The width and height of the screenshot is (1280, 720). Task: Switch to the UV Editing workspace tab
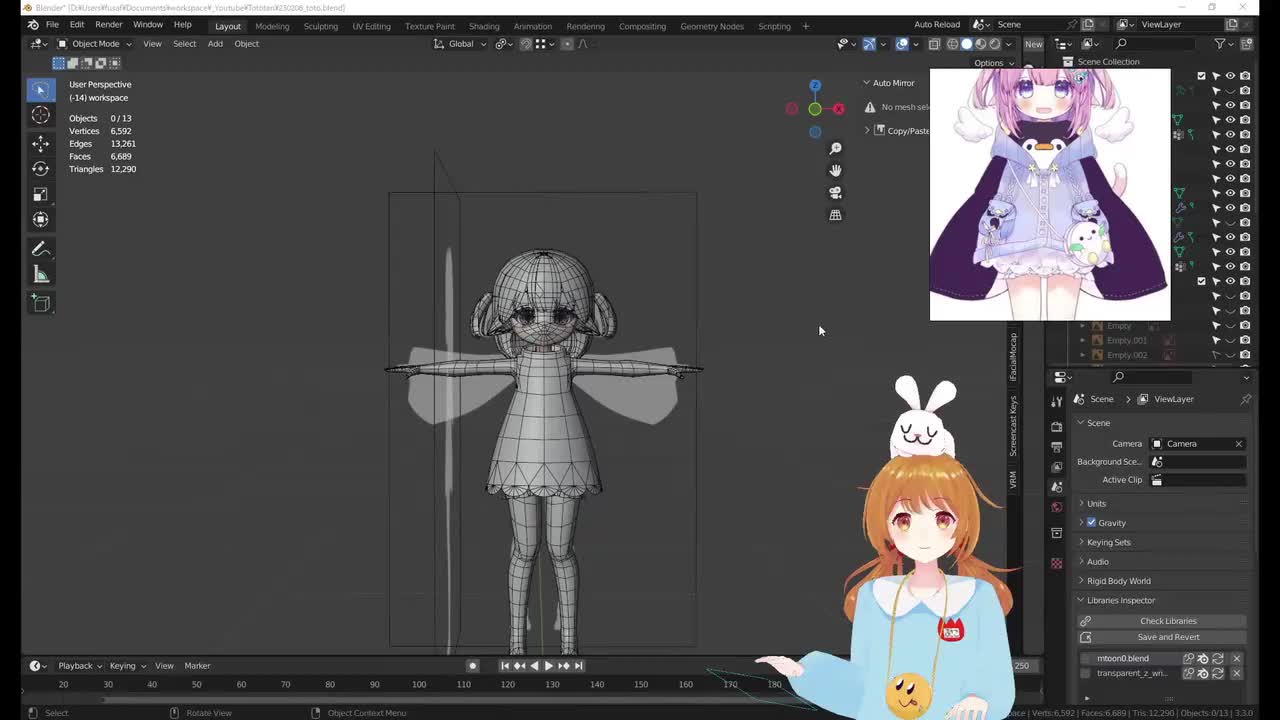371,26
